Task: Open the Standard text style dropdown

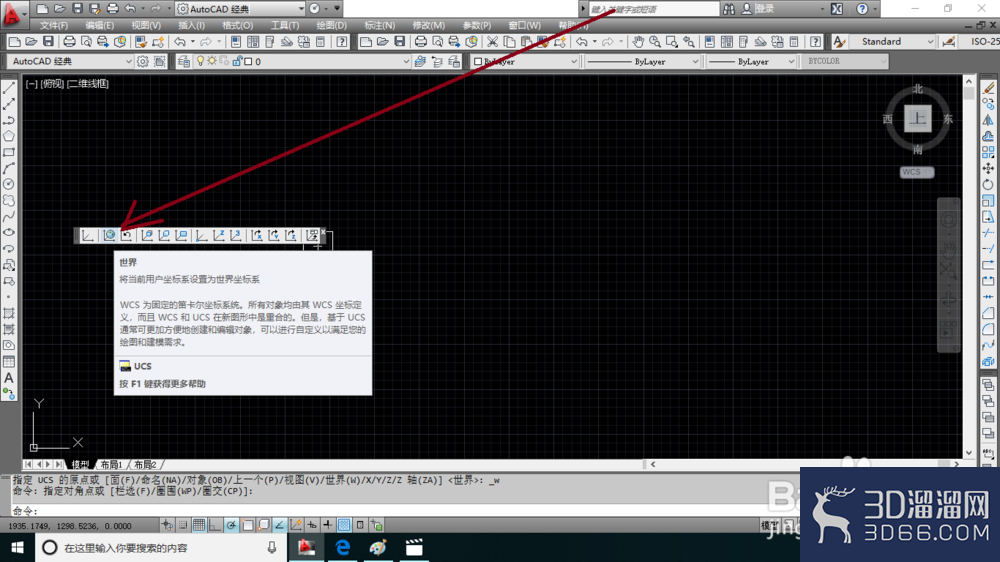Action: 892,41
